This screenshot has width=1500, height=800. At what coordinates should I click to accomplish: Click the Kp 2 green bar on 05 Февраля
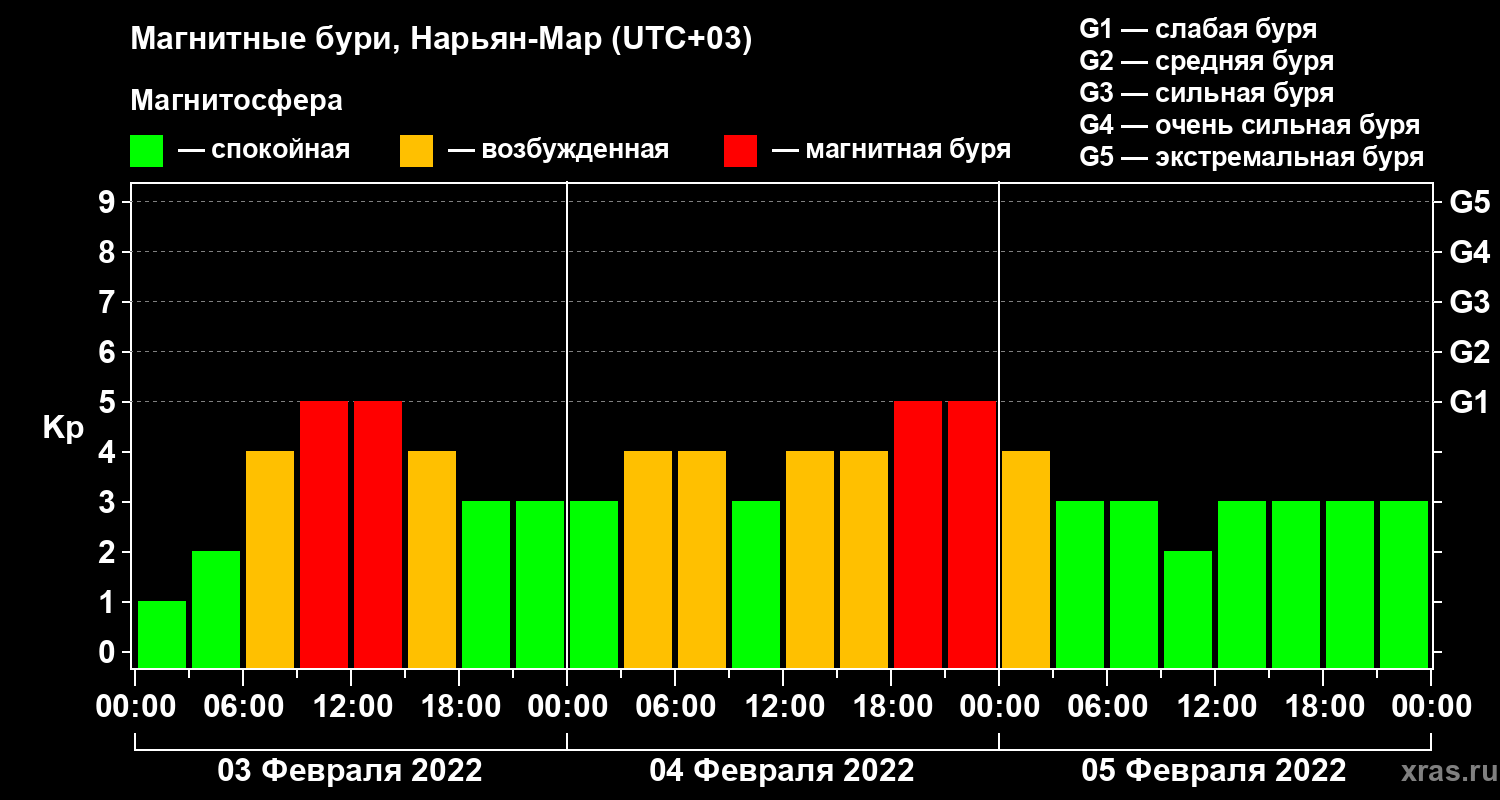coord(1188,609)
